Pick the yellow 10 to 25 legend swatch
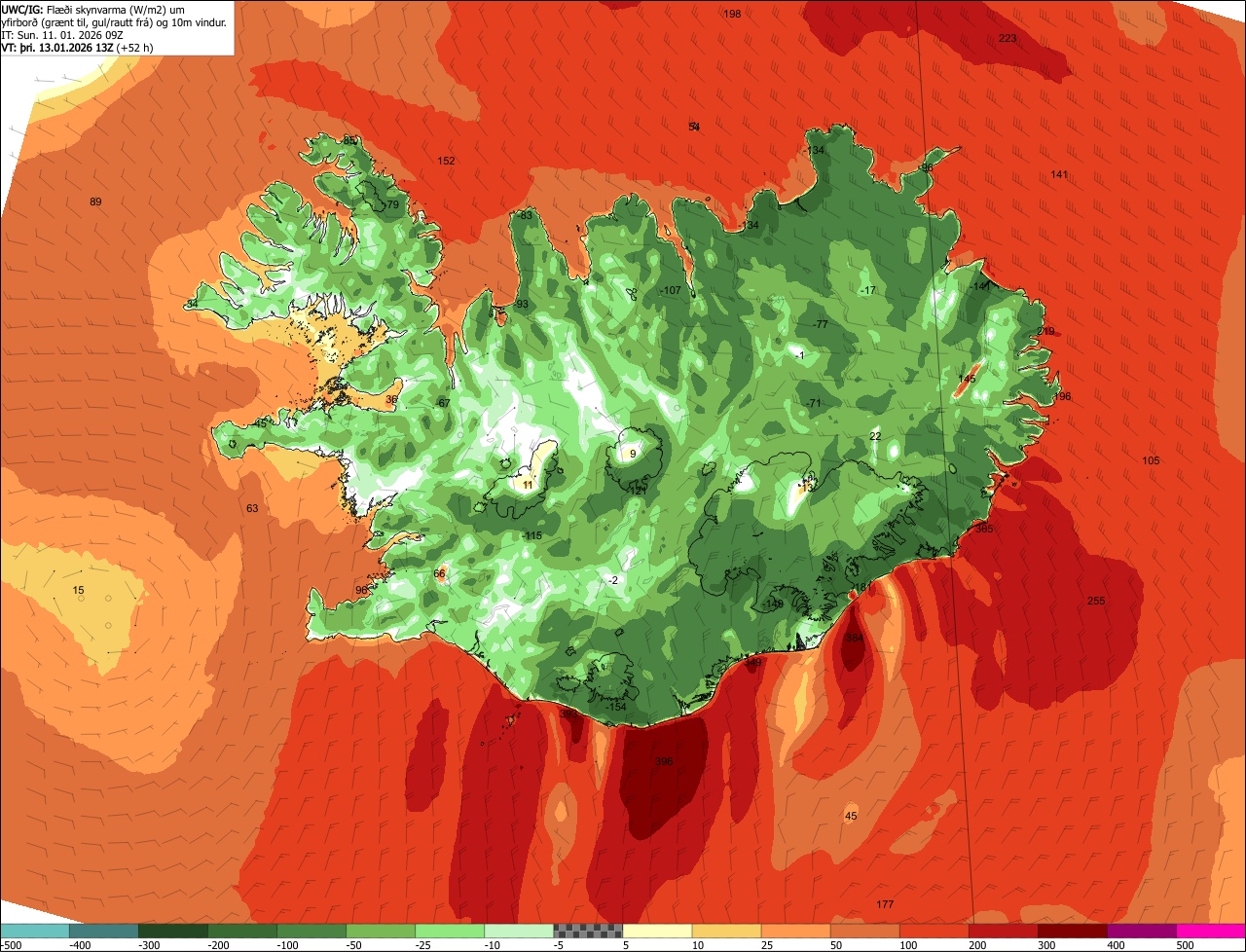 [725, 931]
